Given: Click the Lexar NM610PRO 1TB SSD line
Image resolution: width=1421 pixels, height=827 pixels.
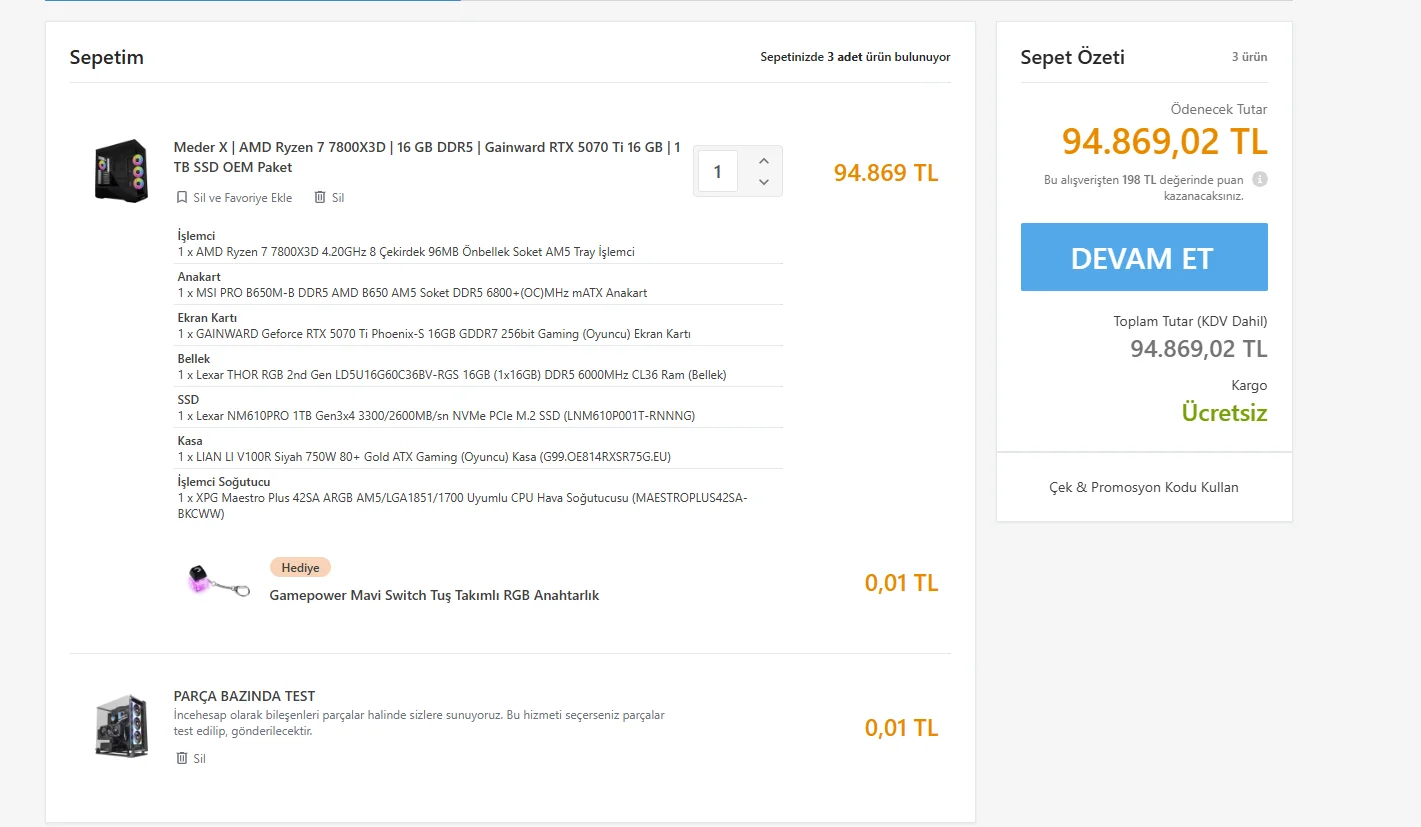Looking at the screenshot, I should 436,416.
